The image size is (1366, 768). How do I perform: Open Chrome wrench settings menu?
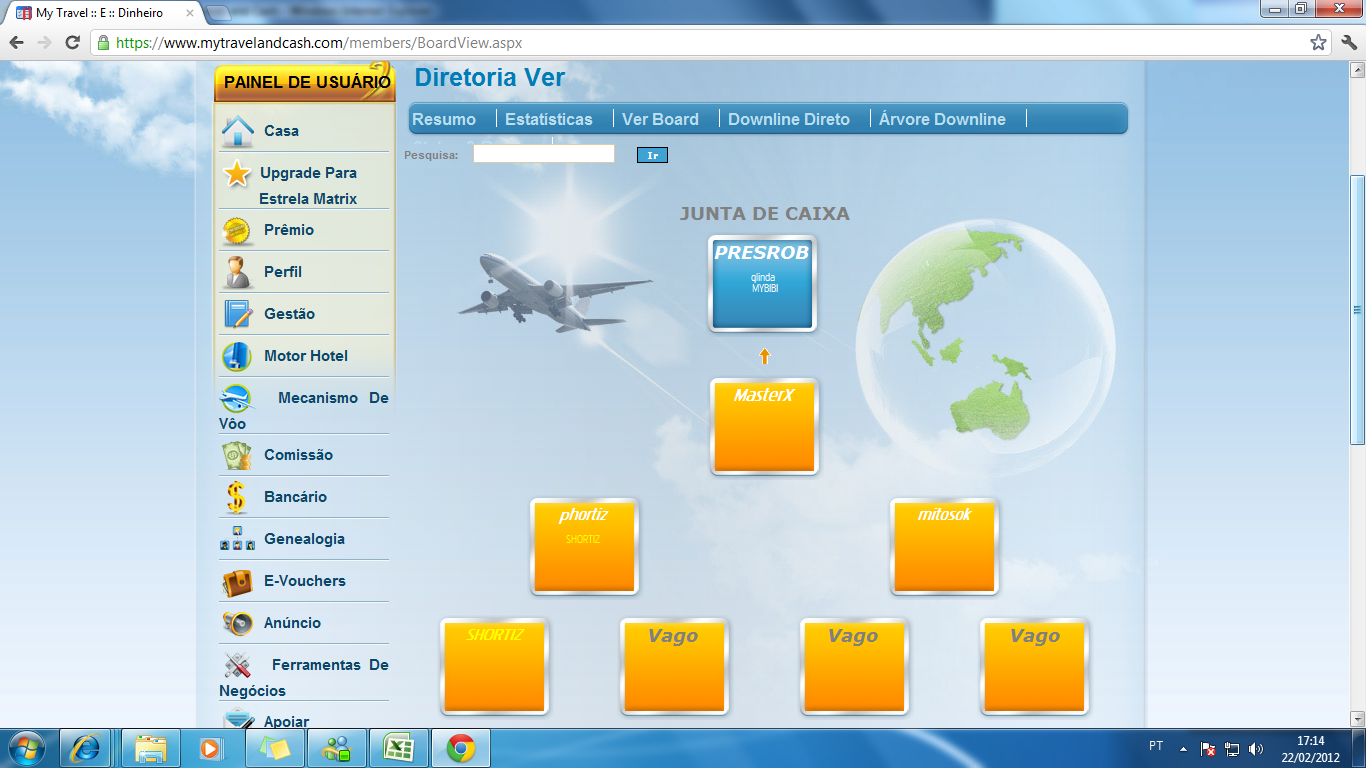1348,43
